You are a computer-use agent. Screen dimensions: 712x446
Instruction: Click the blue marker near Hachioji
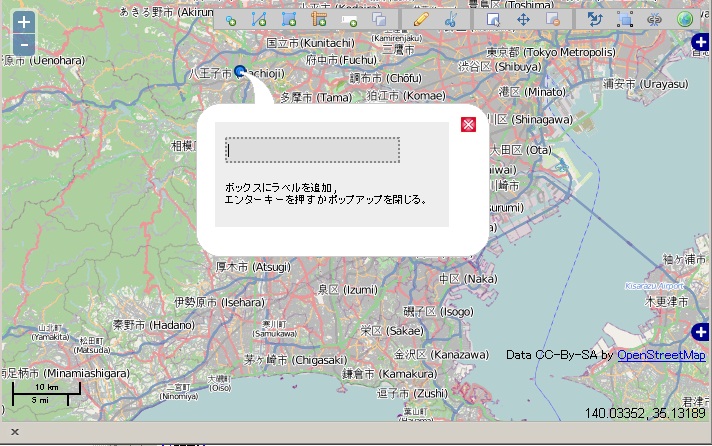click(x=241, y=71)
